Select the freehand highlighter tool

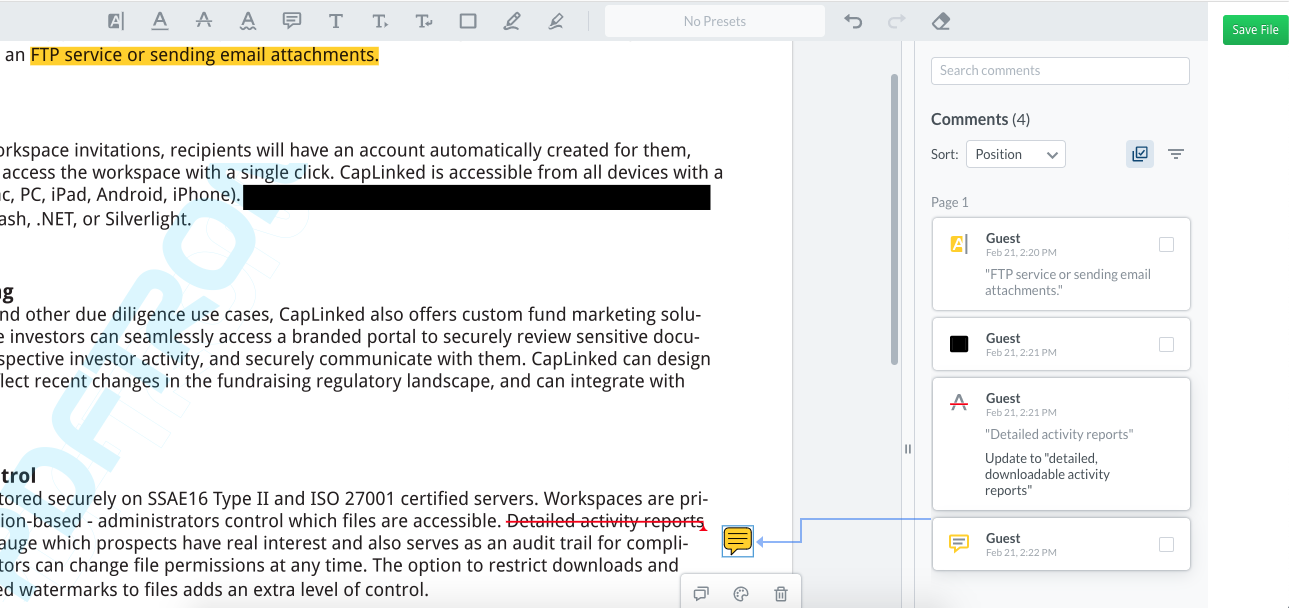tap(556, 21)
